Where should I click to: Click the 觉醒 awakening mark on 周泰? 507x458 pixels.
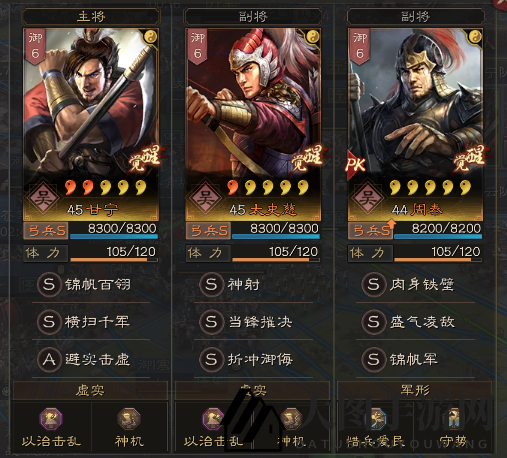point(470,157)
